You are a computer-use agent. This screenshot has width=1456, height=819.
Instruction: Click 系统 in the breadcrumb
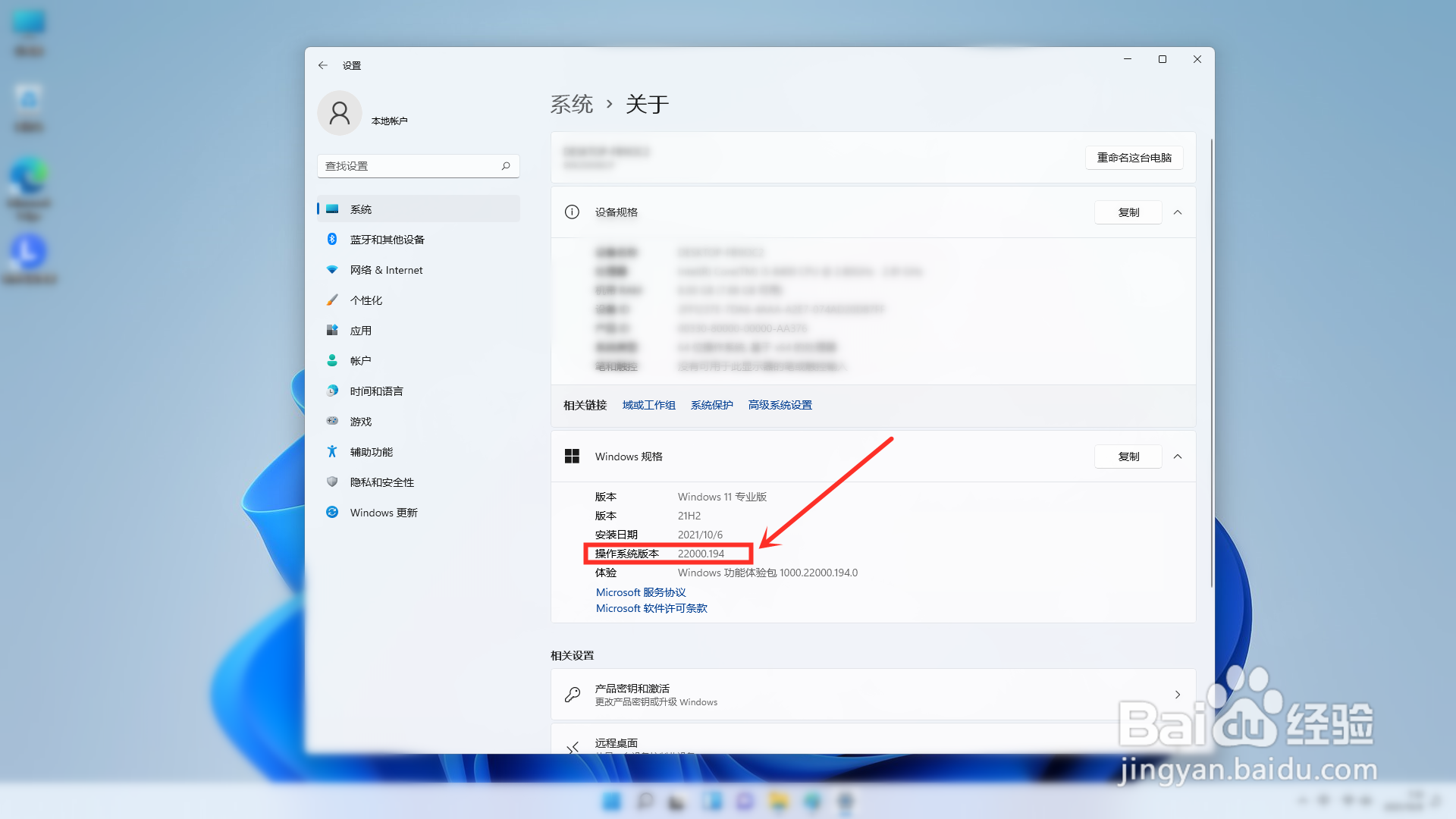click(572, 104)
